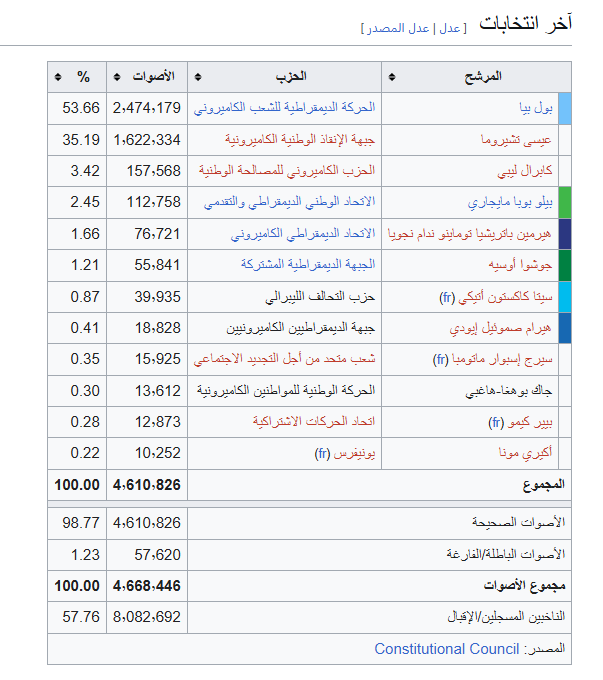Open party link يونيفرس
This screenshot has width=603, height=680.
[354, 453]
